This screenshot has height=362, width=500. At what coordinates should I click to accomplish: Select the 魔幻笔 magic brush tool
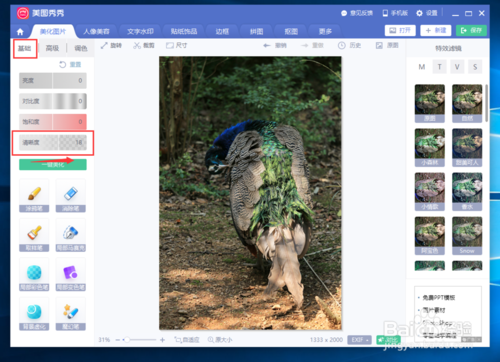71,314
